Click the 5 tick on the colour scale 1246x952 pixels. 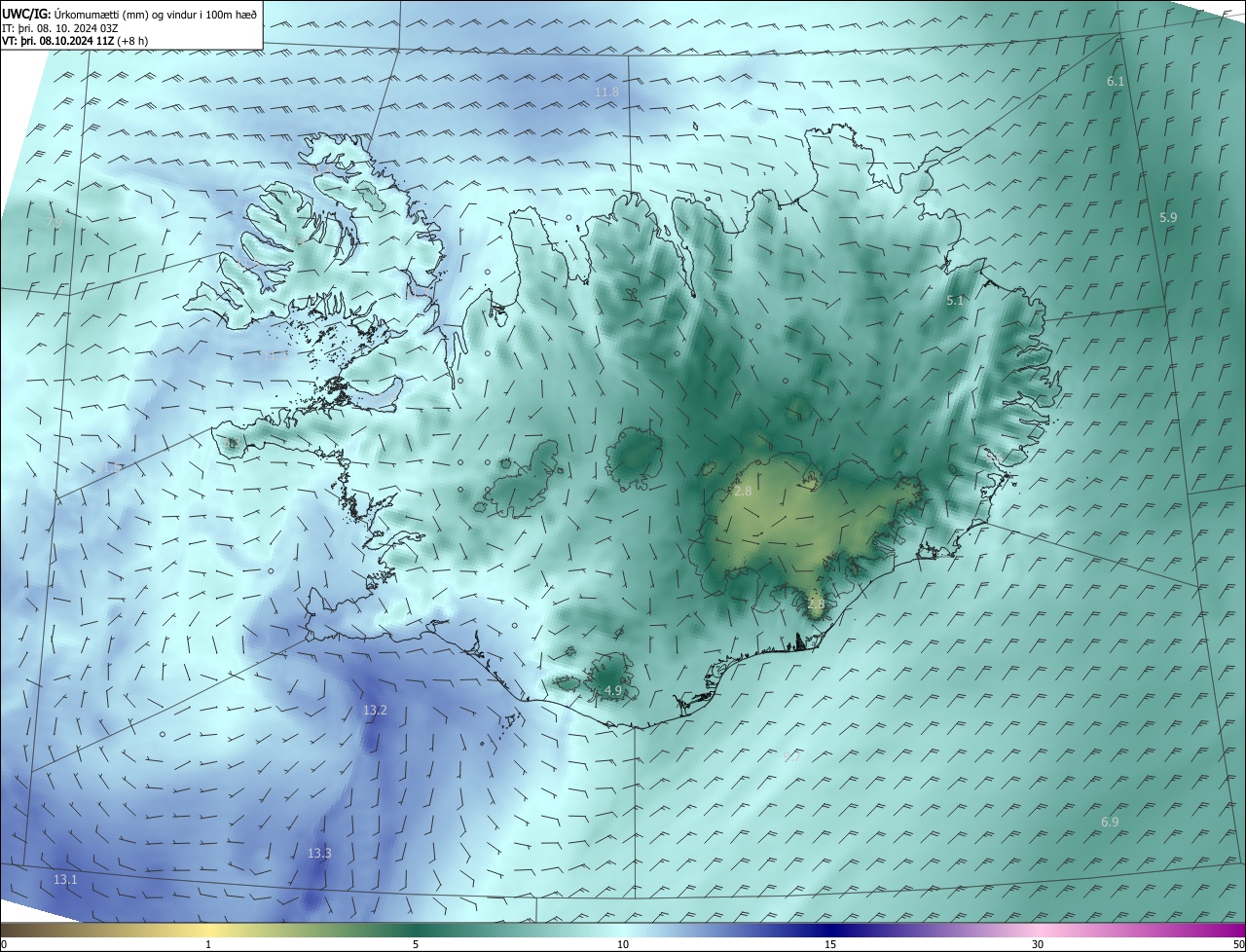tap(416, 944)
